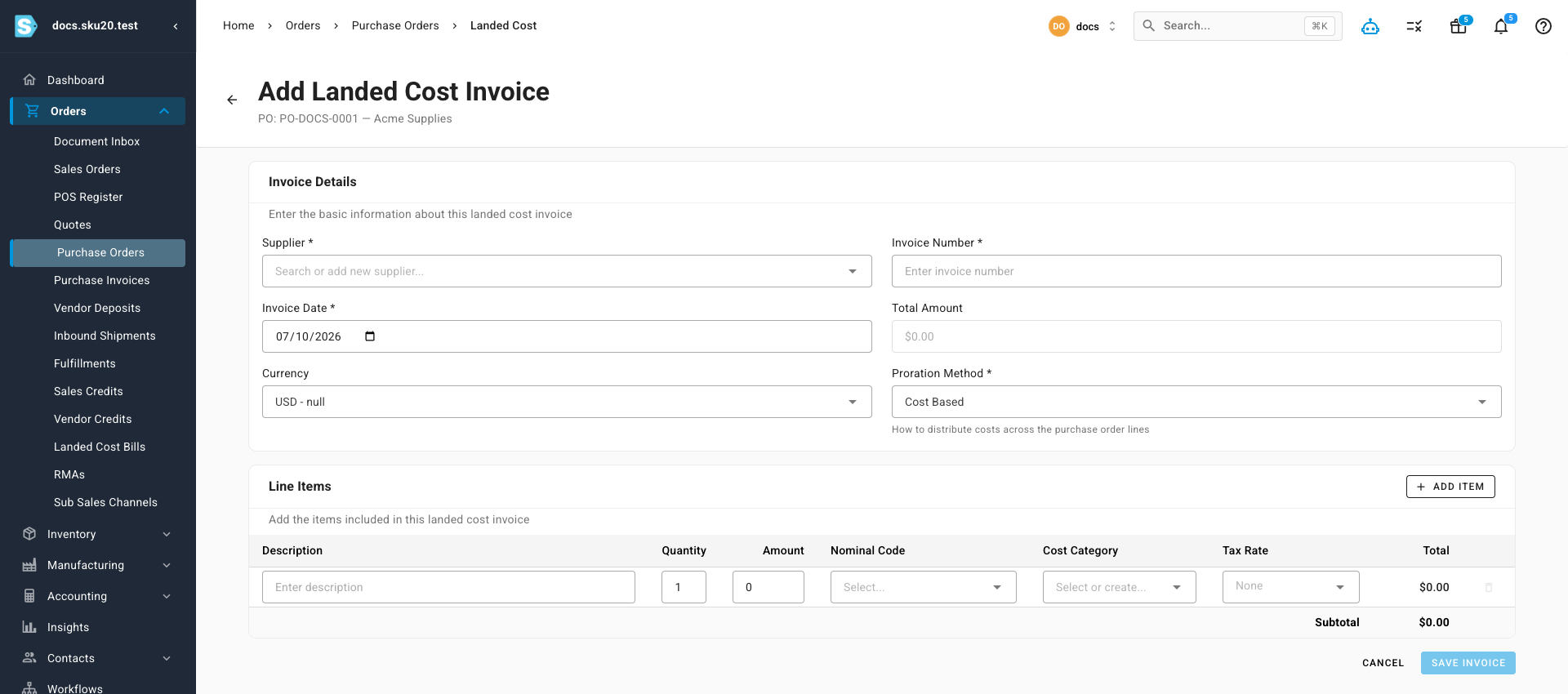Click the search magnifier icon
This screenshot has height=694, width=1568.
[x=1149, y=25]
